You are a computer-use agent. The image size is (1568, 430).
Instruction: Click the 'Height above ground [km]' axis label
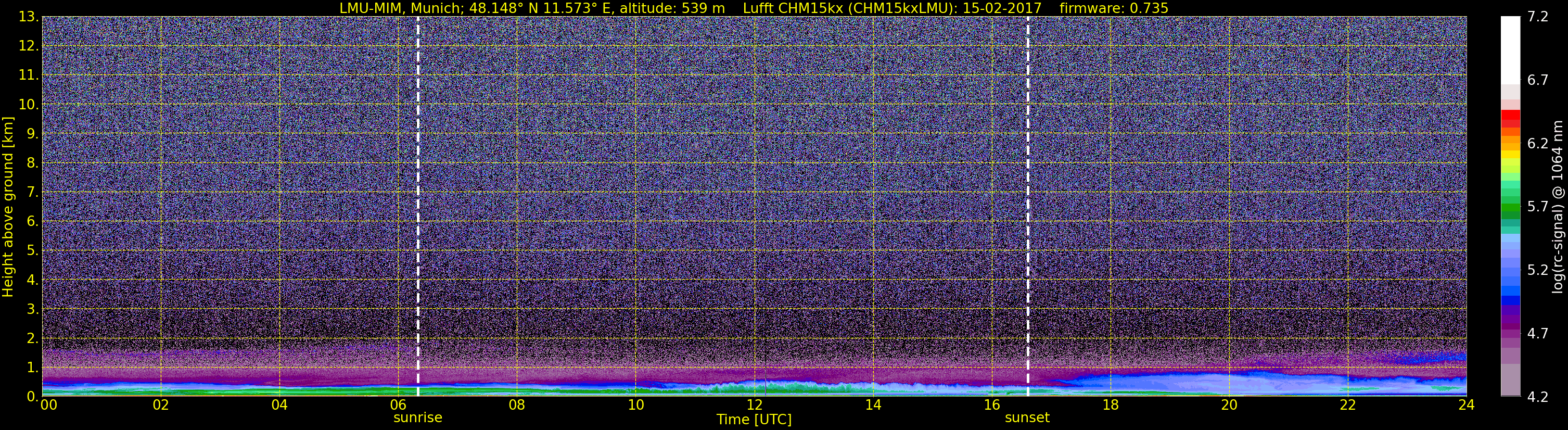click(x=8, y=207)
